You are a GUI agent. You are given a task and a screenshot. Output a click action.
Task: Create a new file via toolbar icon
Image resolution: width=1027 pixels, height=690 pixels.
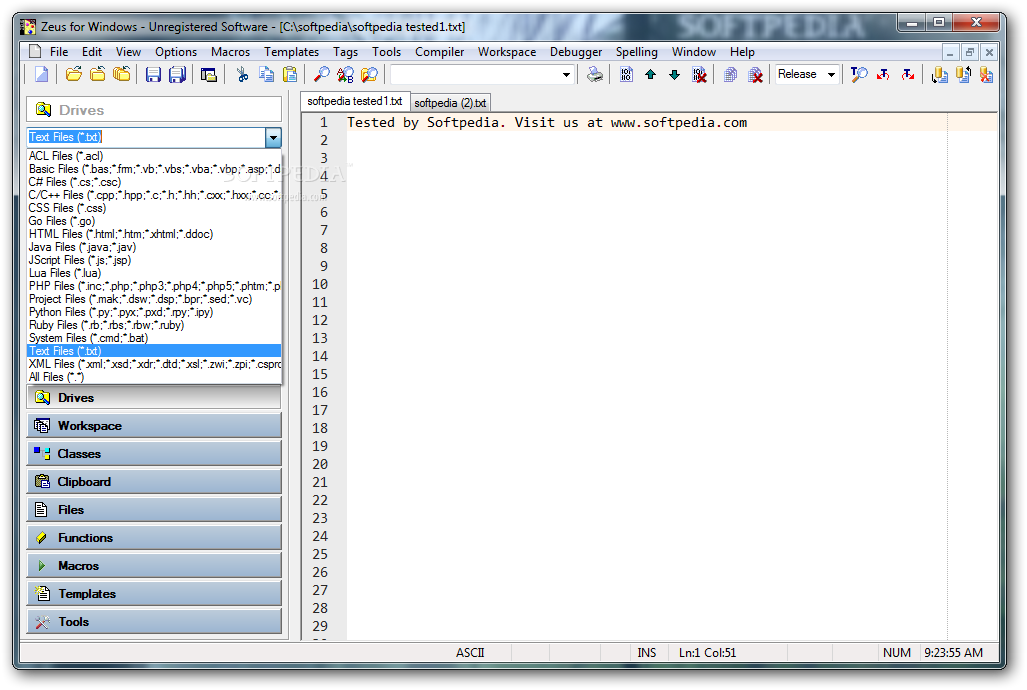point(41,75)
